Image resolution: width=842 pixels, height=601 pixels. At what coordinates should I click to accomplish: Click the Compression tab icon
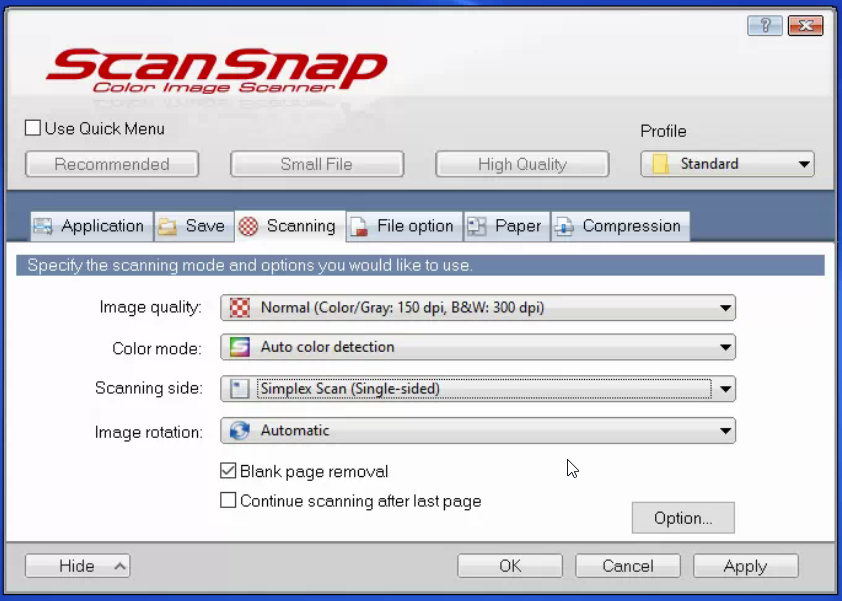(x=564, y=226)
